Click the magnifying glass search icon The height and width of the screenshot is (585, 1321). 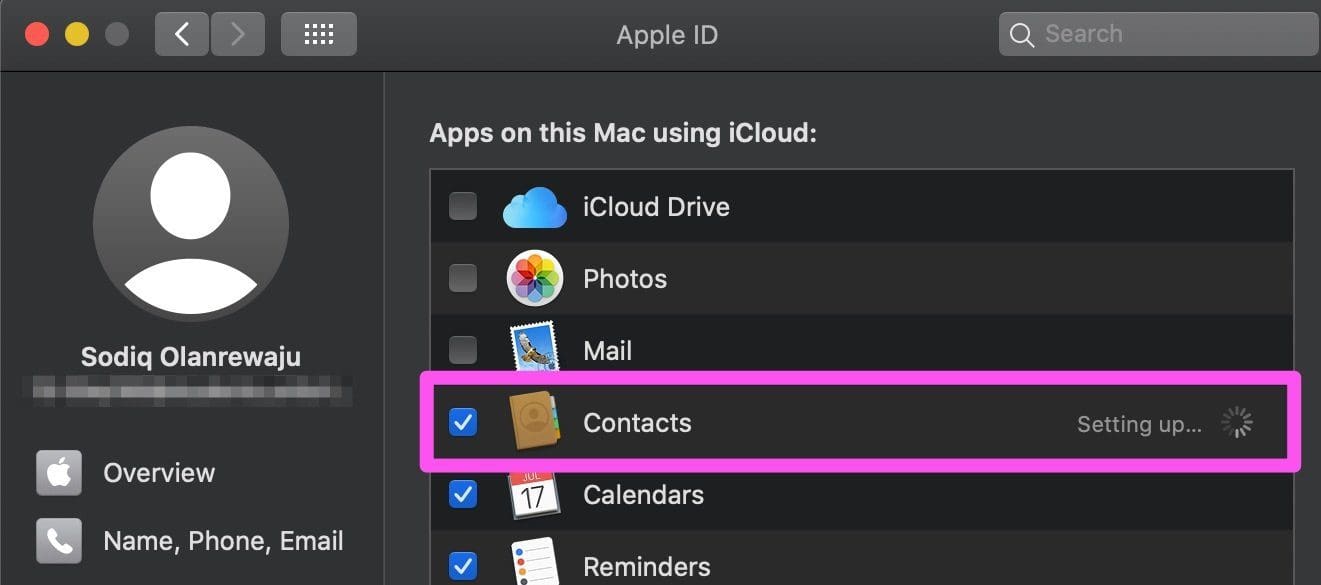pyautogui.click(x=1021, y=35)
